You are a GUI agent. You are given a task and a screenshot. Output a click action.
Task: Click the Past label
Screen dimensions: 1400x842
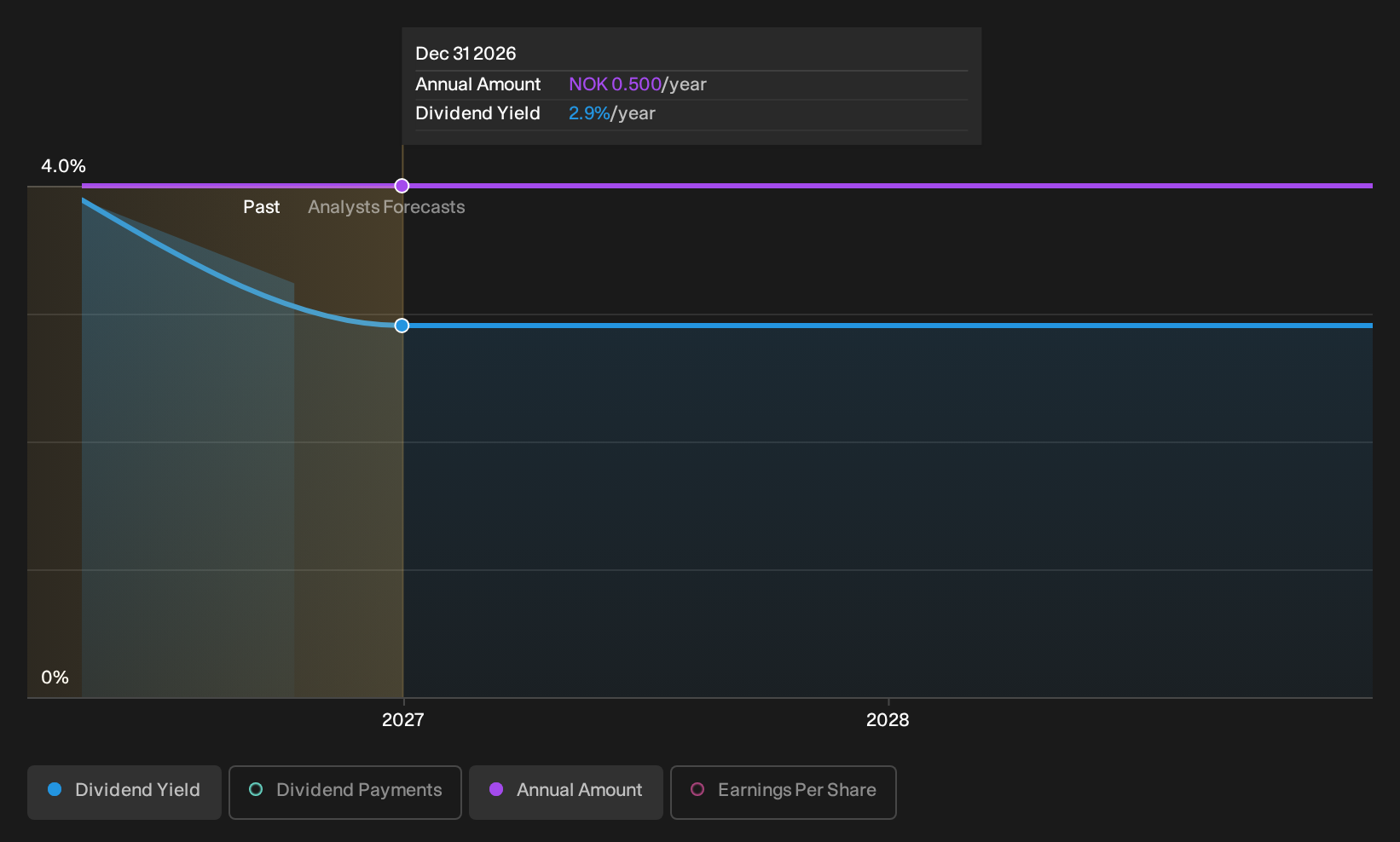pyautogui.click(x=261, y=207)
